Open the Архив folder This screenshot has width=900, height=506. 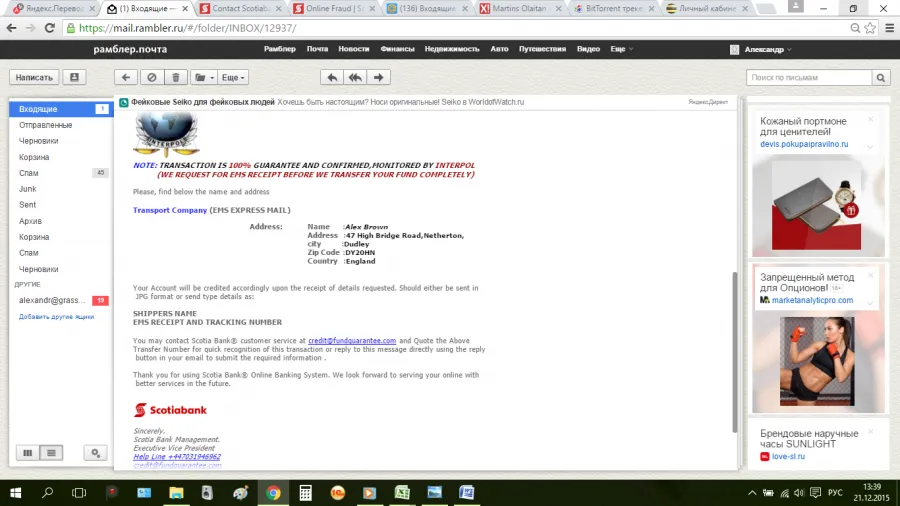click(30, 221)
